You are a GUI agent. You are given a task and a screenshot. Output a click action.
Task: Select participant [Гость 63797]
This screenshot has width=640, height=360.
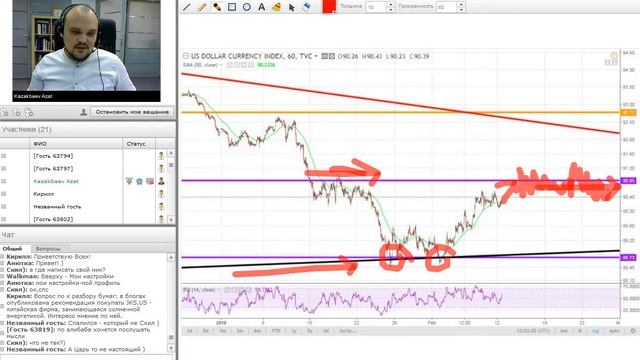point(53,169)
